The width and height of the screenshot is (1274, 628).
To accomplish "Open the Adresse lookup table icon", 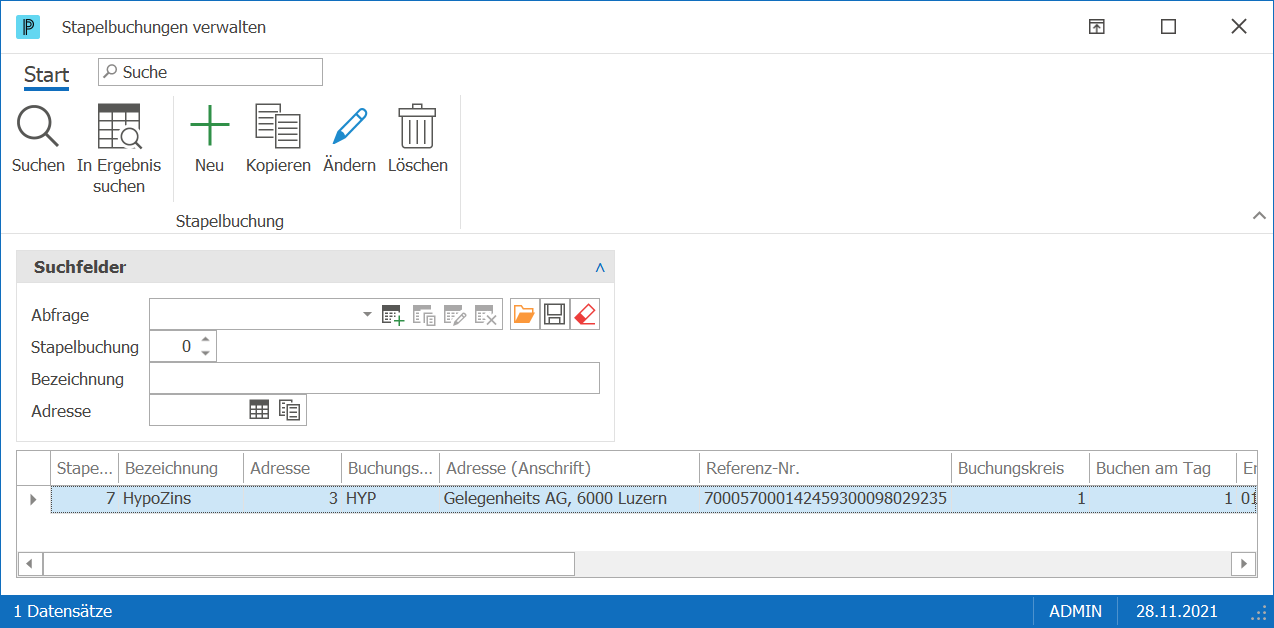I will point(259,410).
